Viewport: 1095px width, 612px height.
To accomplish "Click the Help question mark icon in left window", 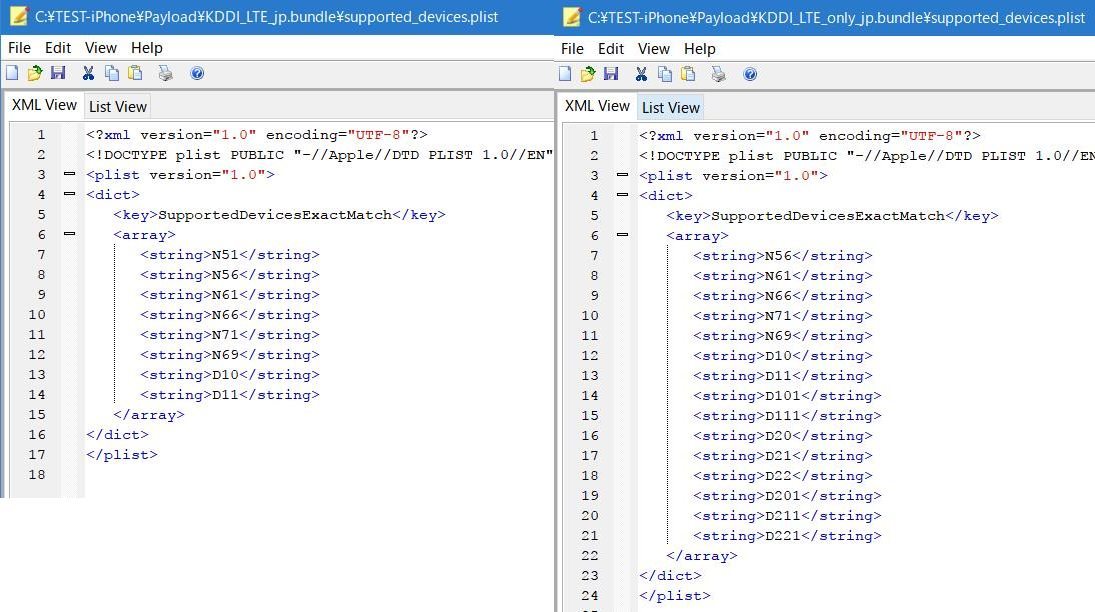I will coord(197,73).
